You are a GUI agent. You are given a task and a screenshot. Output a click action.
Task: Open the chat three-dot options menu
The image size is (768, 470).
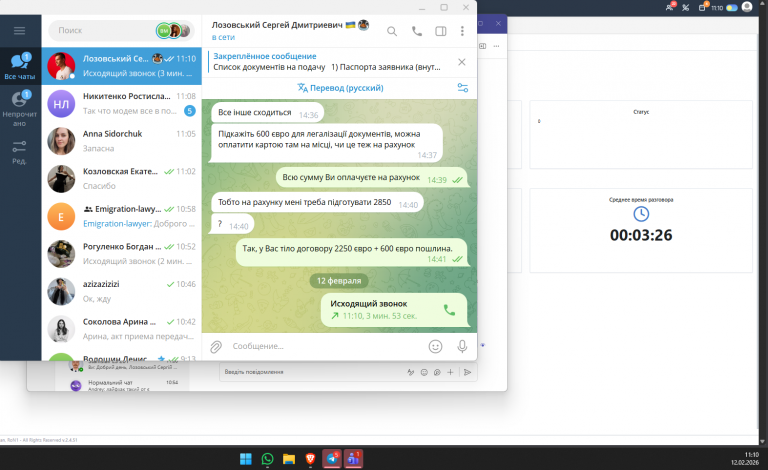[x=462, y=31]
